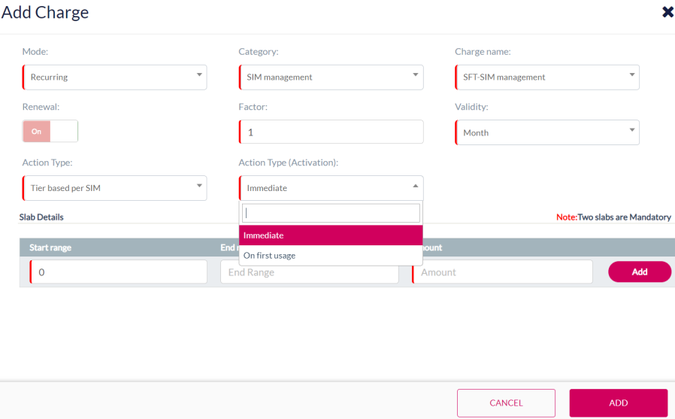Toggle the Renewal On switch
This screenshot has width=675, height=419.
click(x=50, y=131)
